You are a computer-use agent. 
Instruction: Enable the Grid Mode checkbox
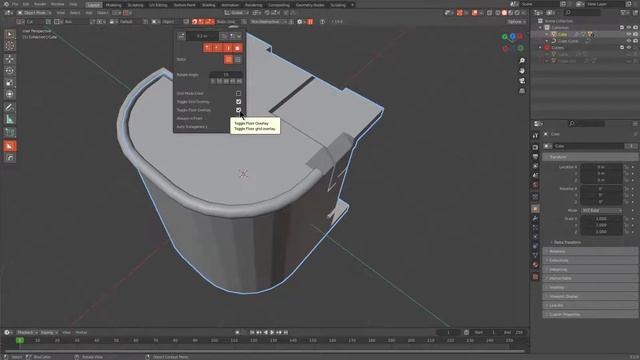click(238, 93)
